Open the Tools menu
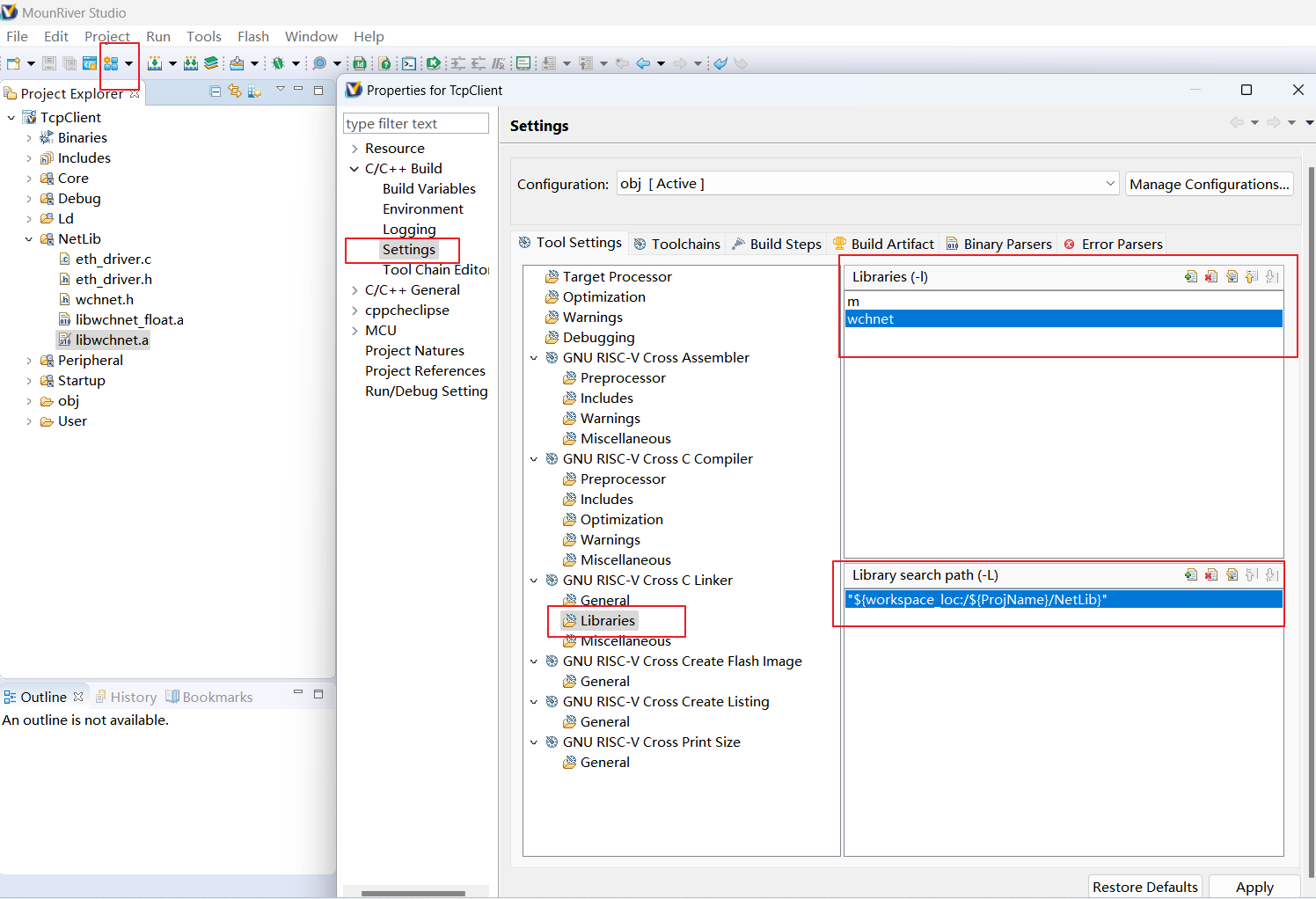 (204, 36)
